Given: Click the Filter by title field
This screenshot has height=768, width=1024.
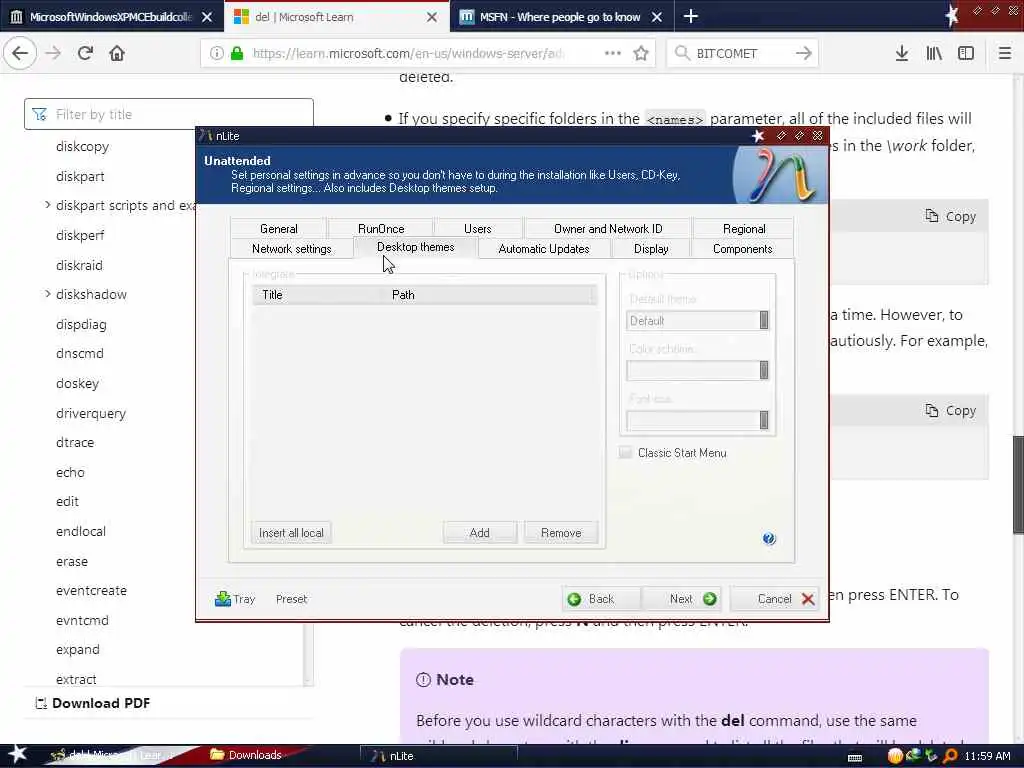Looking at the screenshot, I should coord(168,114).
